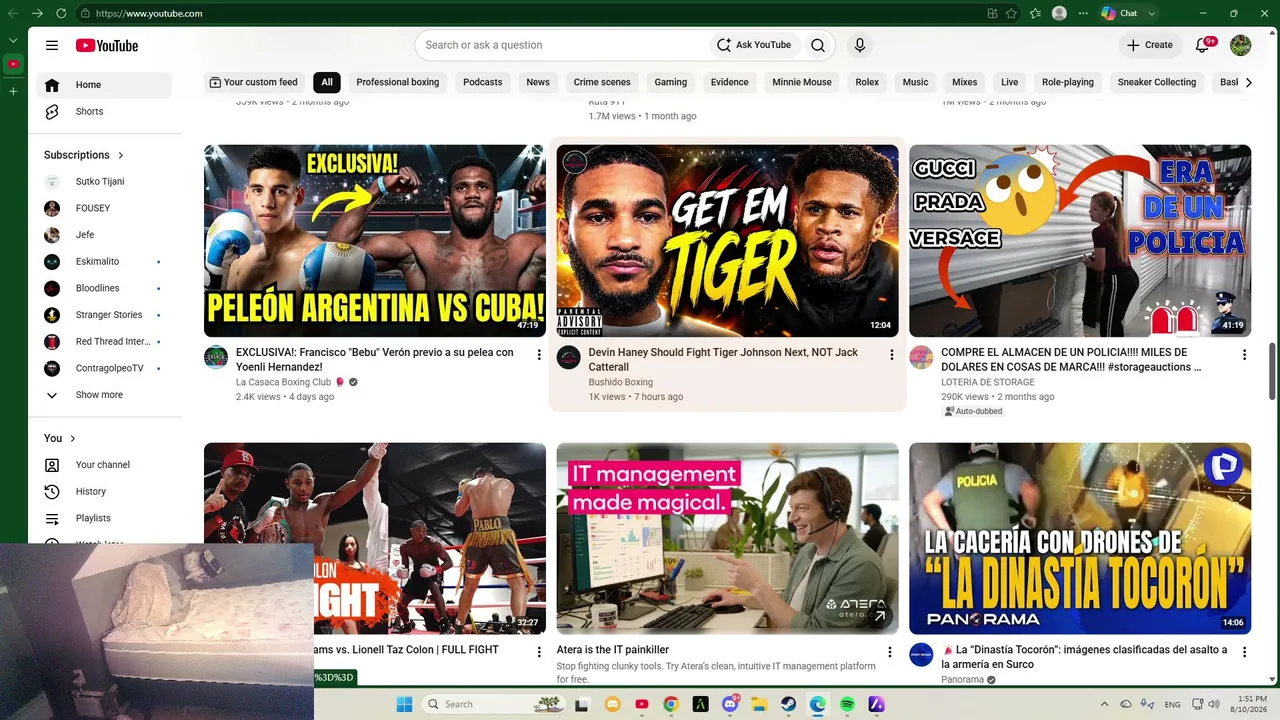Refresh the page in the browser
Viewport: 1280px width, 720px height.
[x=61, y=14]
